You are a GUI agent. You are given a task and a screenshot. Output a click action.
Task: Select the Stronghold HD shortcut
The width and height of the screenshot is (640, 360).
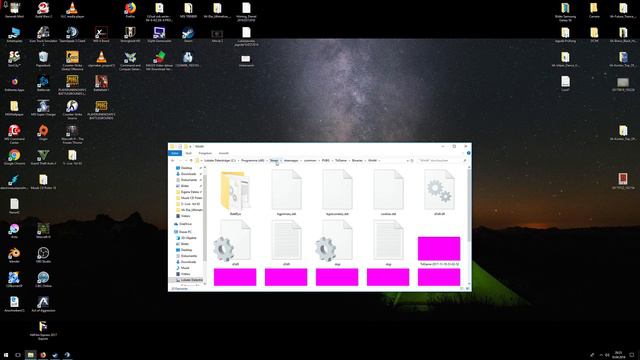(130, 34)
